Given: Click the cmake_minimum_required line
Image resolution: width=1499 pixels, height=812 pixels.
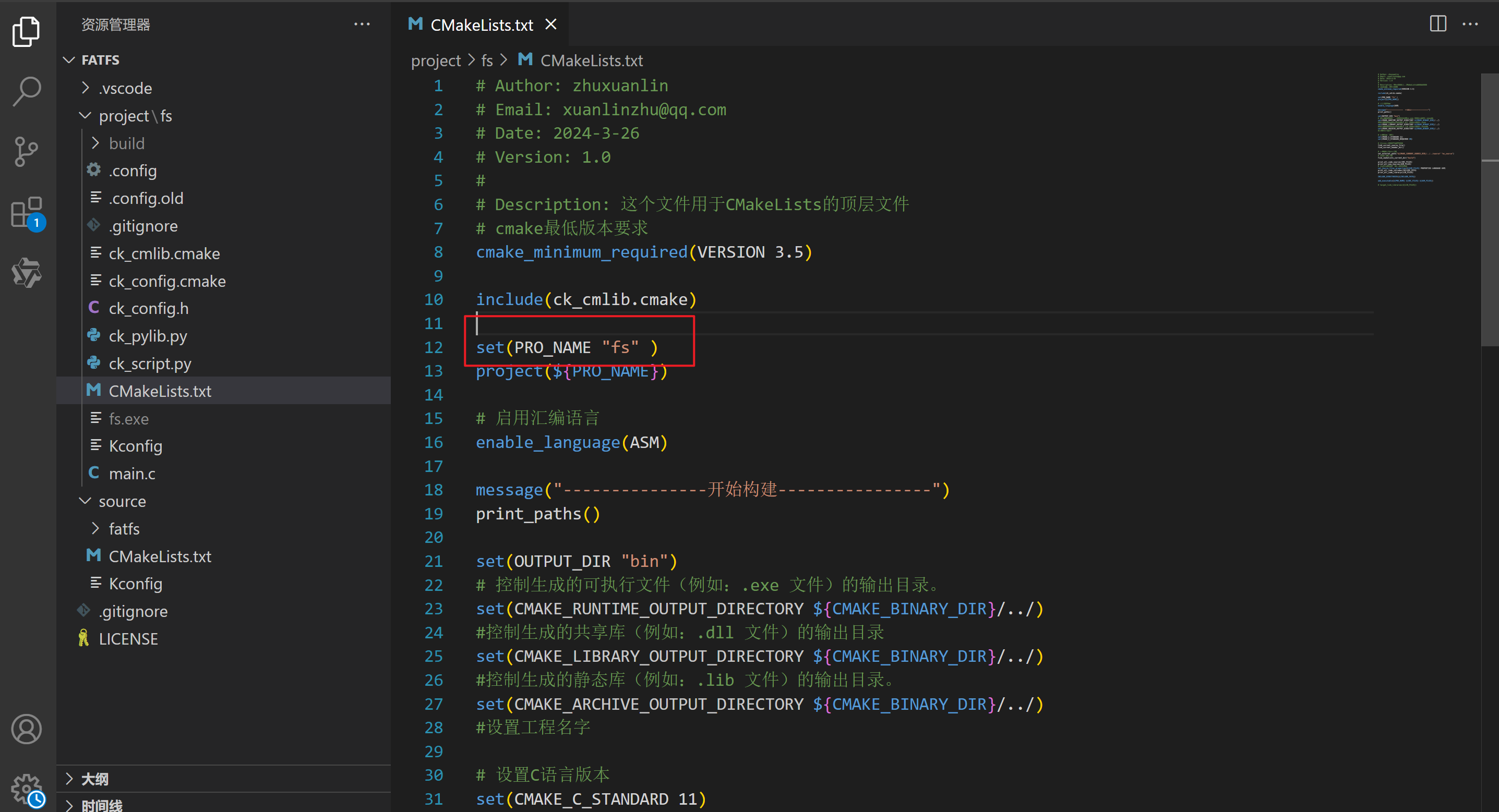Looking at the screenshot, I should point(644,252).
